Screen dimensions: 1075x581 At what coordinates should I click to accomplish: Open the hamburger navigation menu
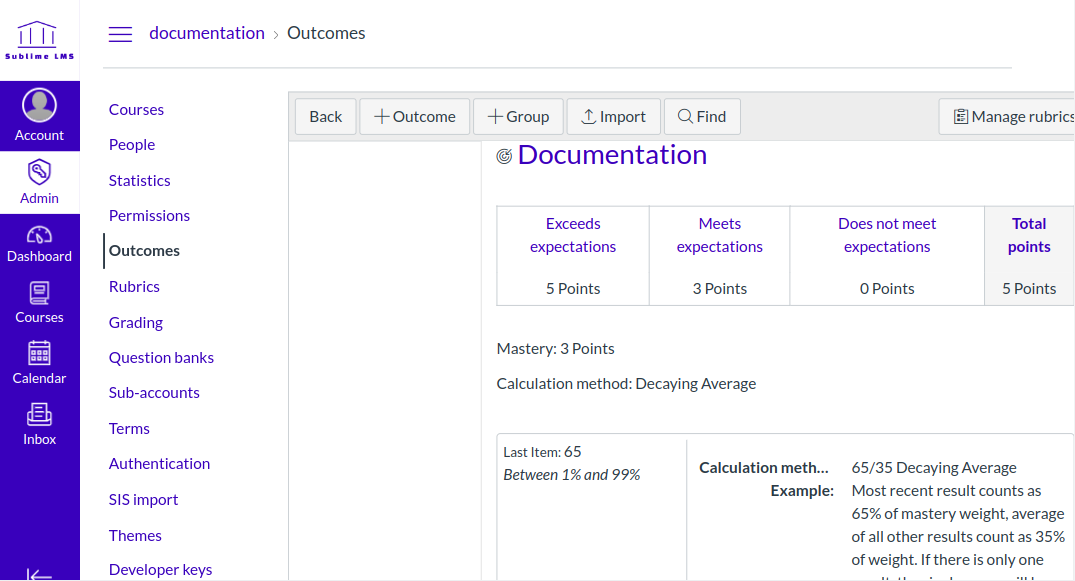coord(120,34)
